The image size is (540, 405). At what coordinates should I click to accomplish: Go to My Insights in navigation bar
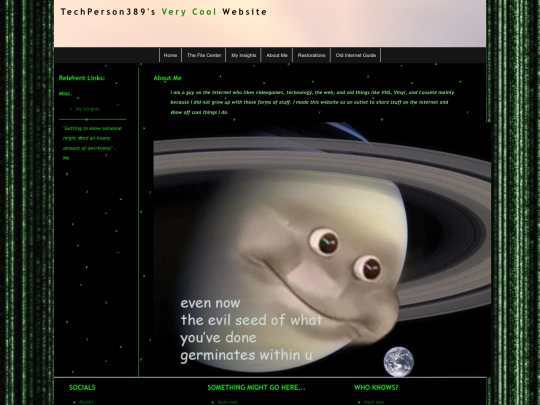point(243,55)
